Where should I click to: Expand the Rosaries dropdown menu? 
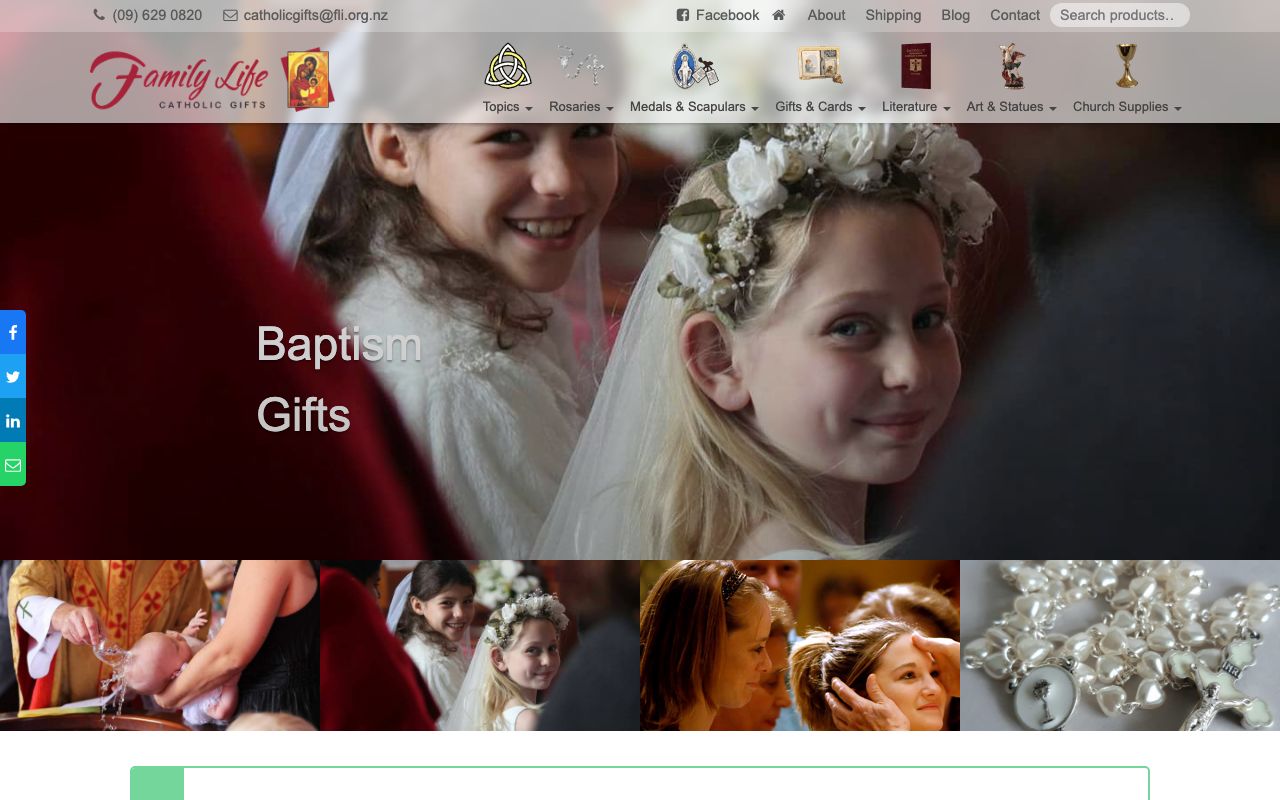tap(581, 107)
